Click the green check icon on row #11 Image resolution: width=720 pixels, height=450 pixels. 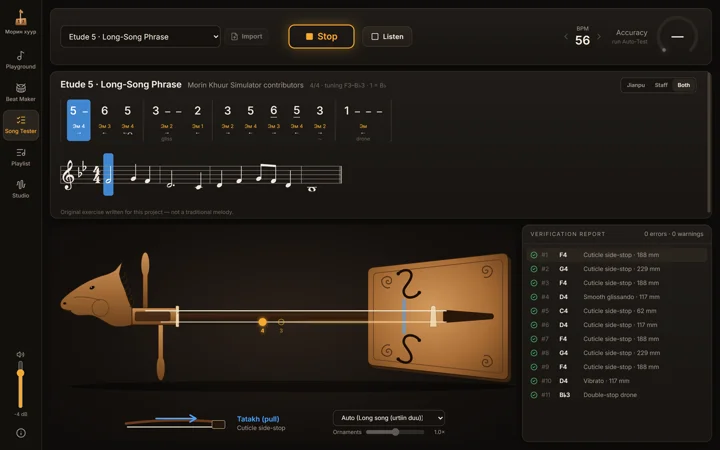534,395
